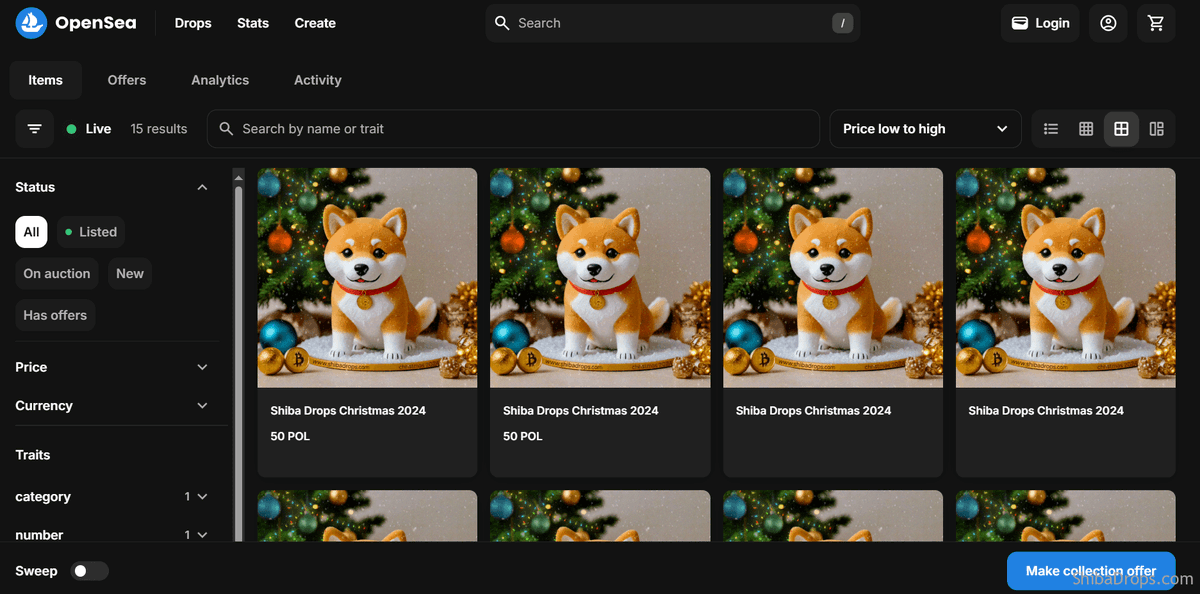Click the top Search field
The height and width of the screenshot is (594, 1200).
coord(673,23)
